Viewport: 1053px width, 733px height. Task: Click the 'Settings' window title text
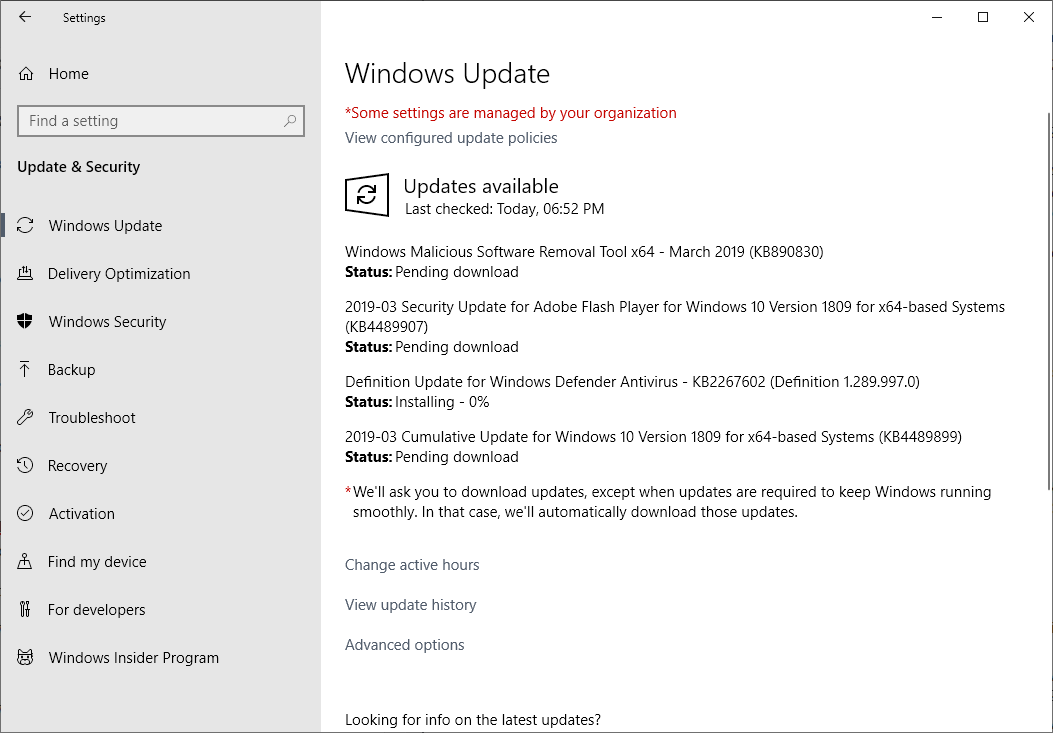click(84, 18)
